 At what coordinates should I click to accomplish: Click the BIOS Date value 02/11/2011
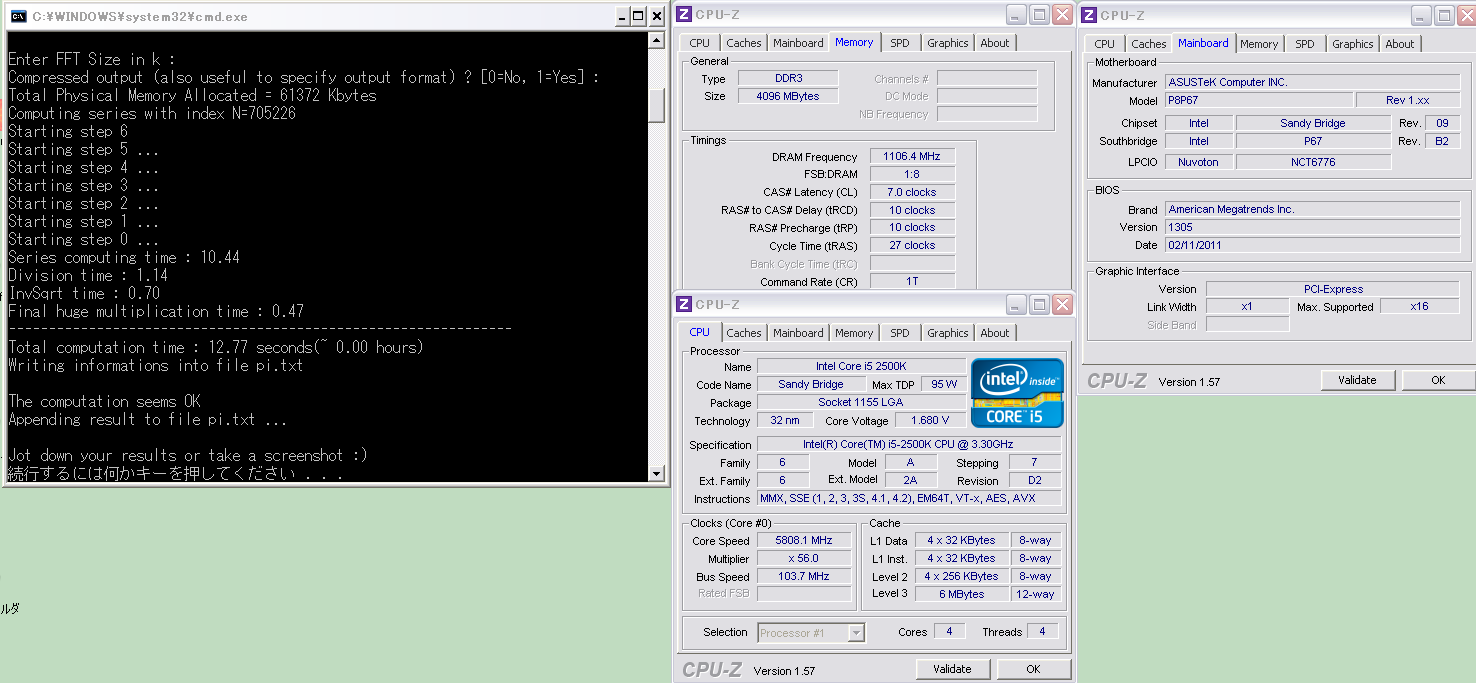[x=1312, y=245]
